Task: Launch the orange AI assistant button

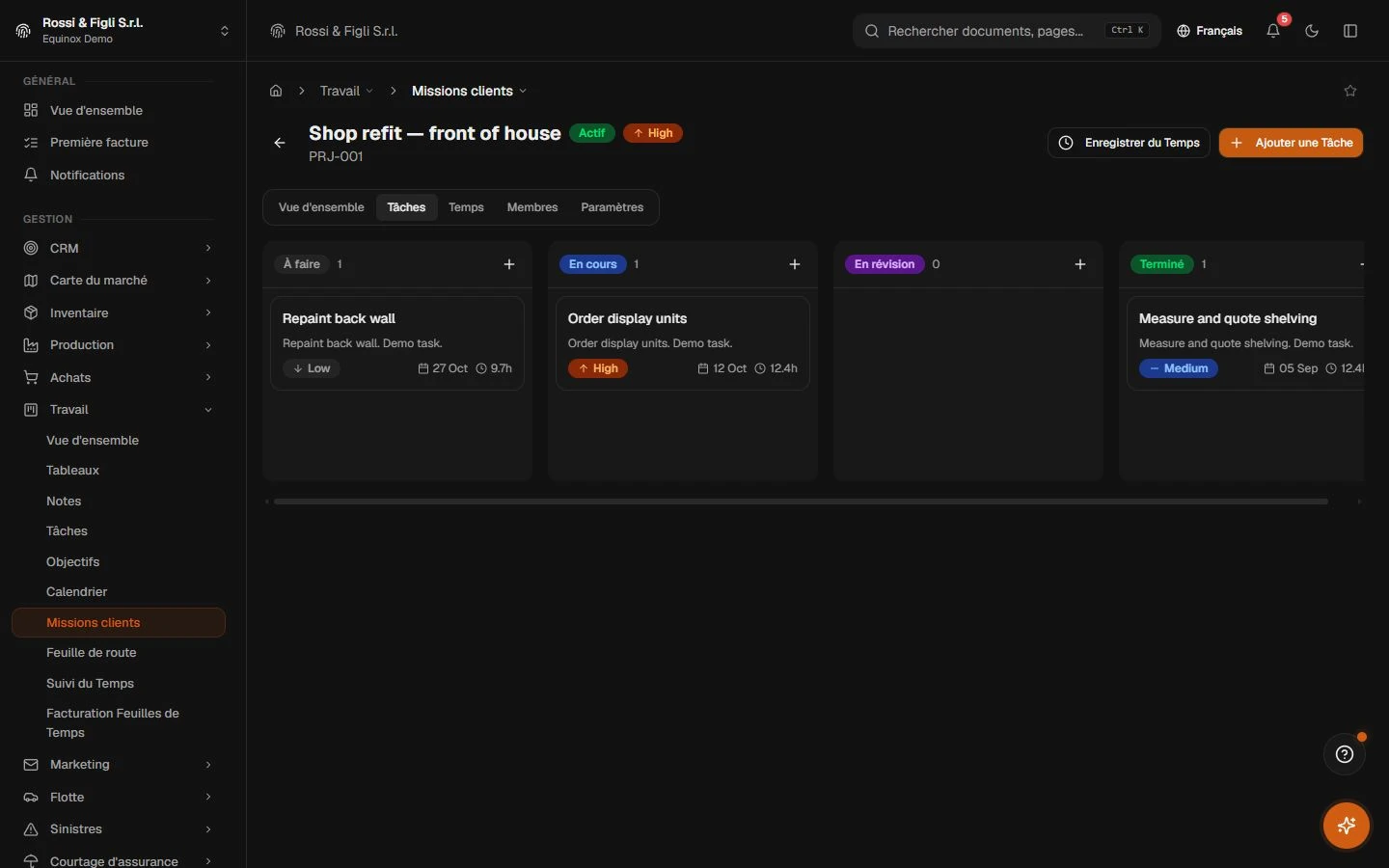Action: click(1347, 826)
